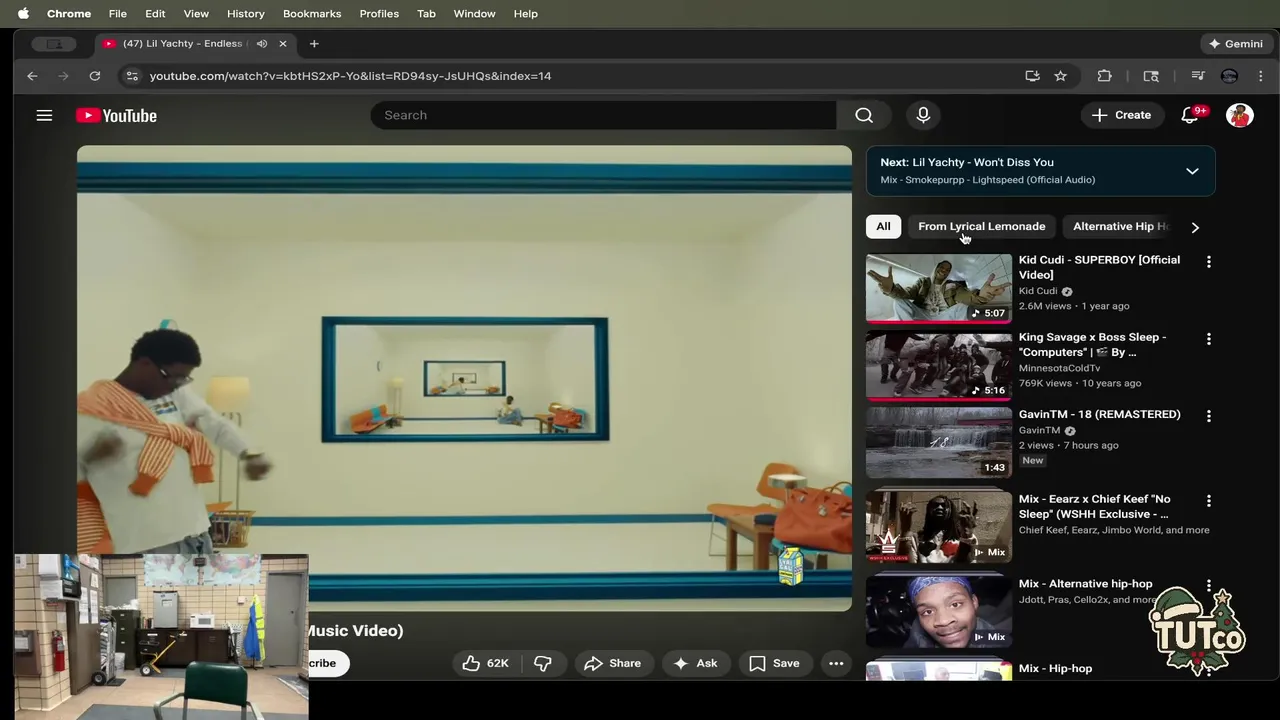Image resolution: width=1280 pixels, height=720 pixels.
Task: Open options menu for GavinTM 18 video
Action: 1208,416
